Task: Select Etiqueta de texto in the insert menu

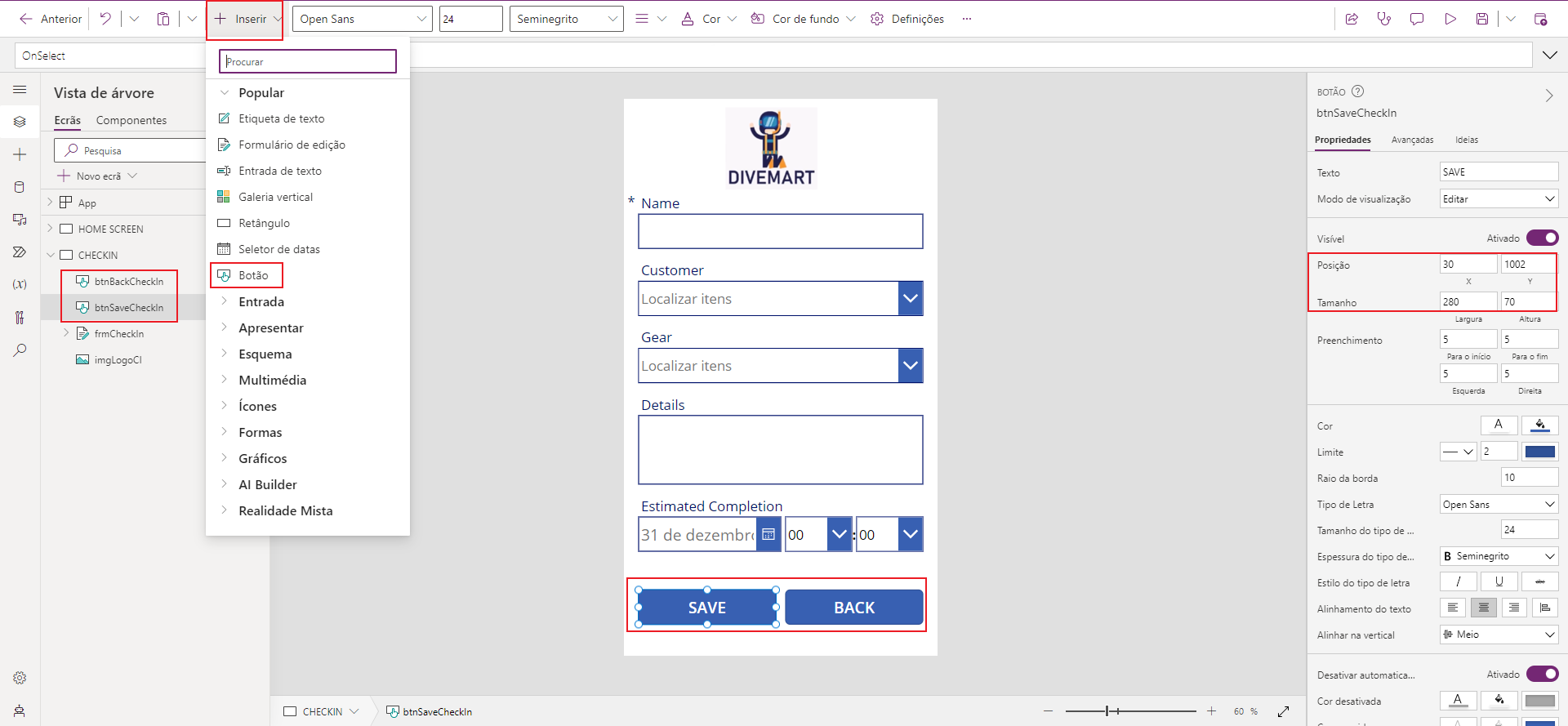Action: coord(281,118)
